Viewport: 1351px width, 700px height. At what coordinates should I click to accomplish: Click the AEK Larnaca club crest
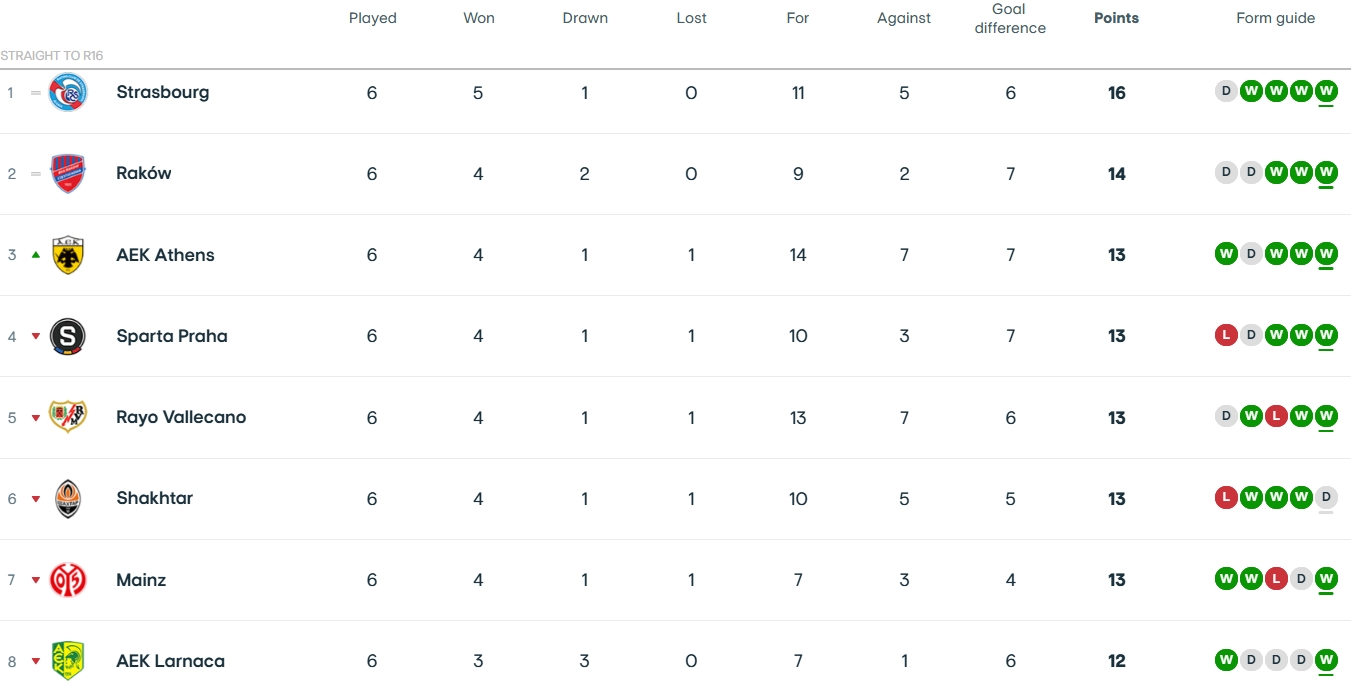[68, 661]
